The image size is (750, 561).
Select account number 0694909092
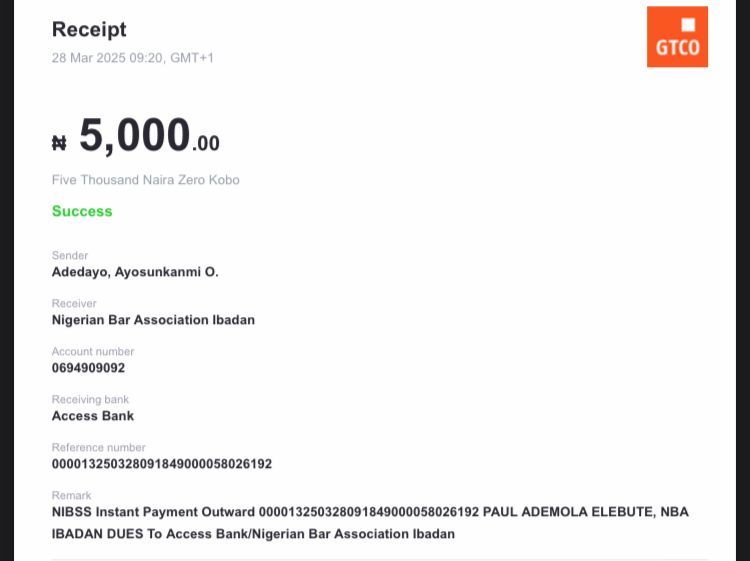(88, 368)
